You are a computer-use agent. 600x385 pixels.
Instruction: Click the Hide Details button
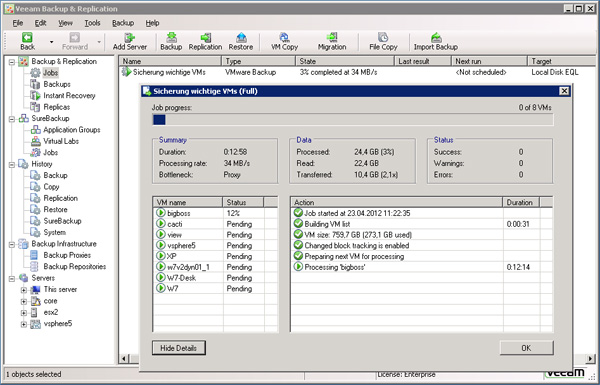pyautogui.click(x=179, y=348)
